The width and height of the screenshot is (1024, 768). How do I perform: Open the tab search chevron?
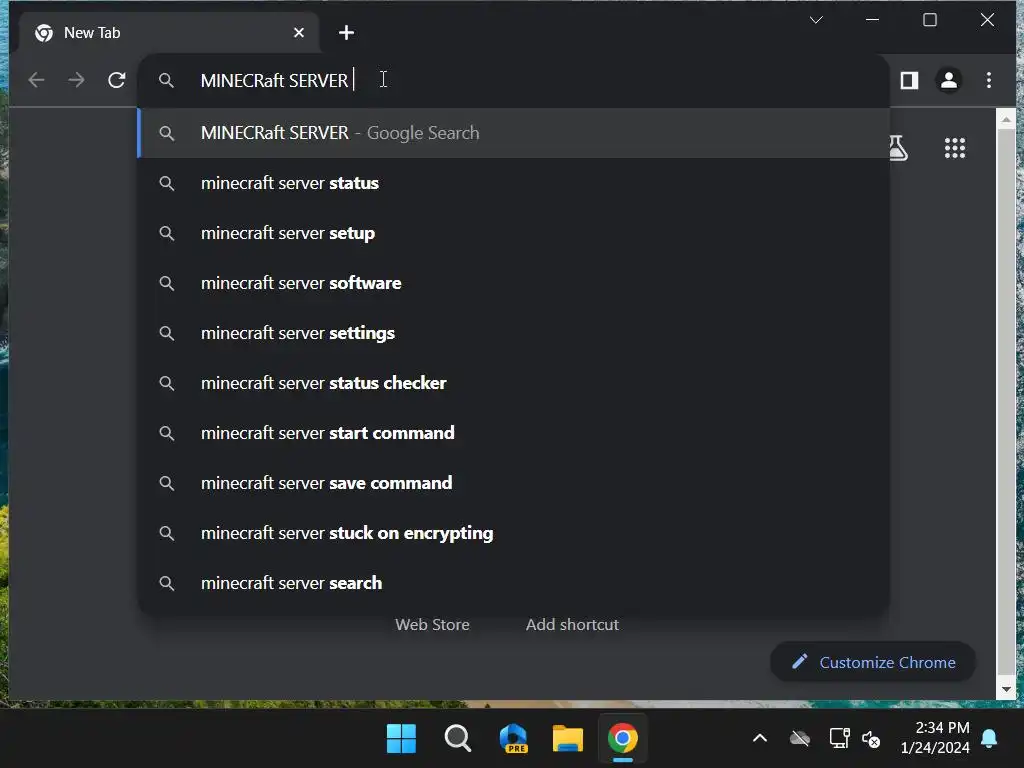click(x=816, y=20)
